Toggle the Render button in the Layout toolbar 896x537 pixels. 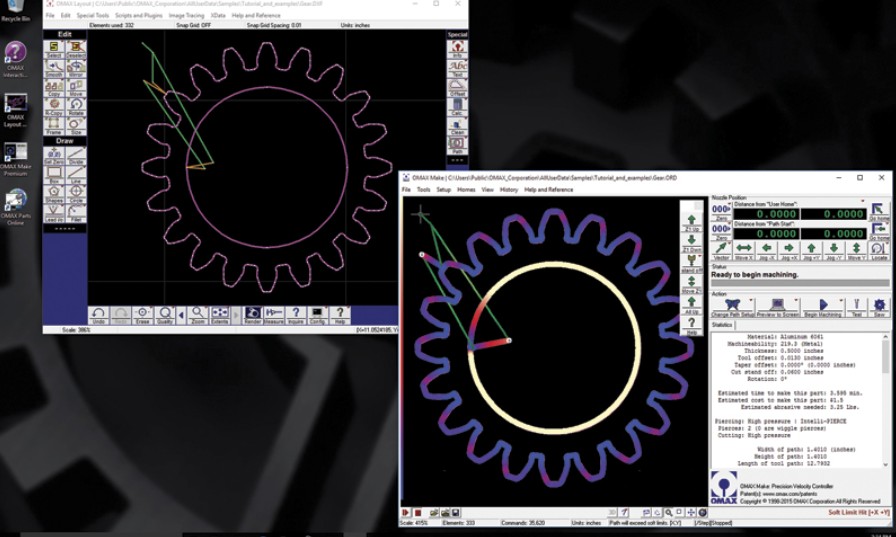pyautogui.click(x=253, y=315)
